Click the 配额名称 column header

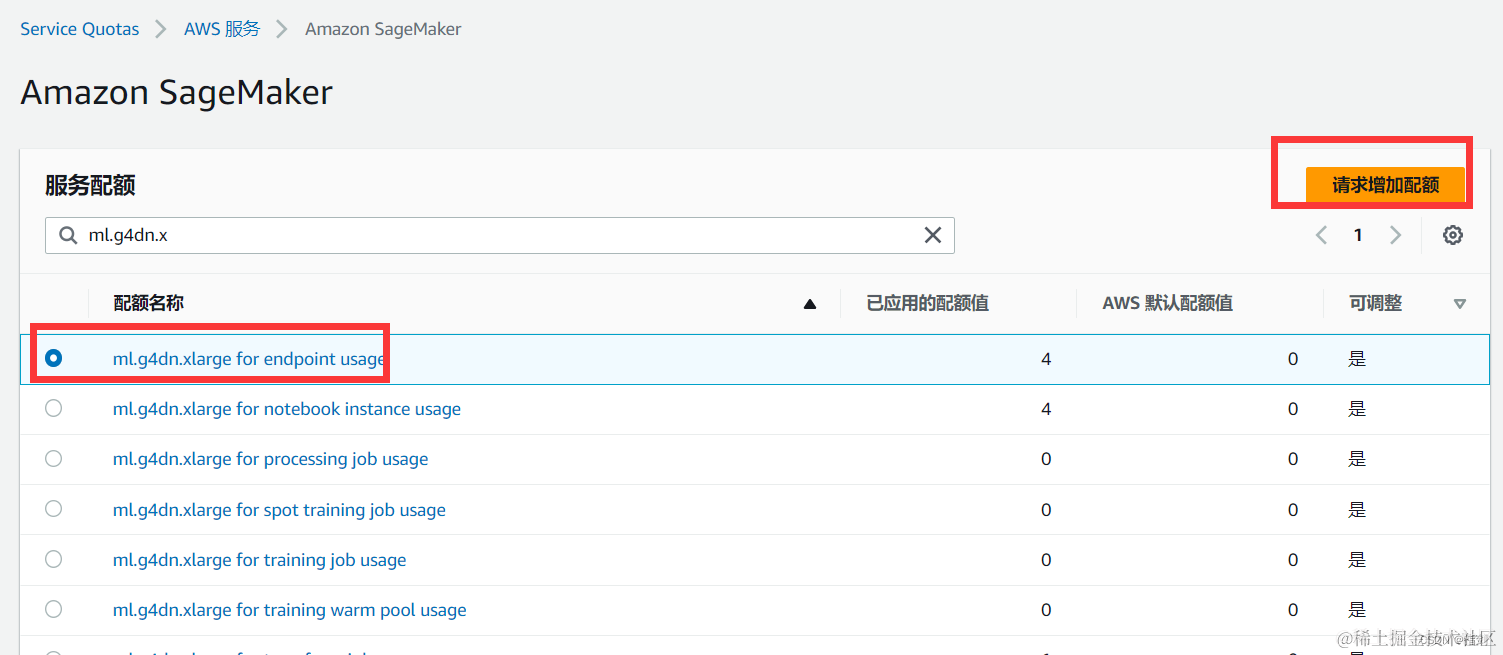149,303
